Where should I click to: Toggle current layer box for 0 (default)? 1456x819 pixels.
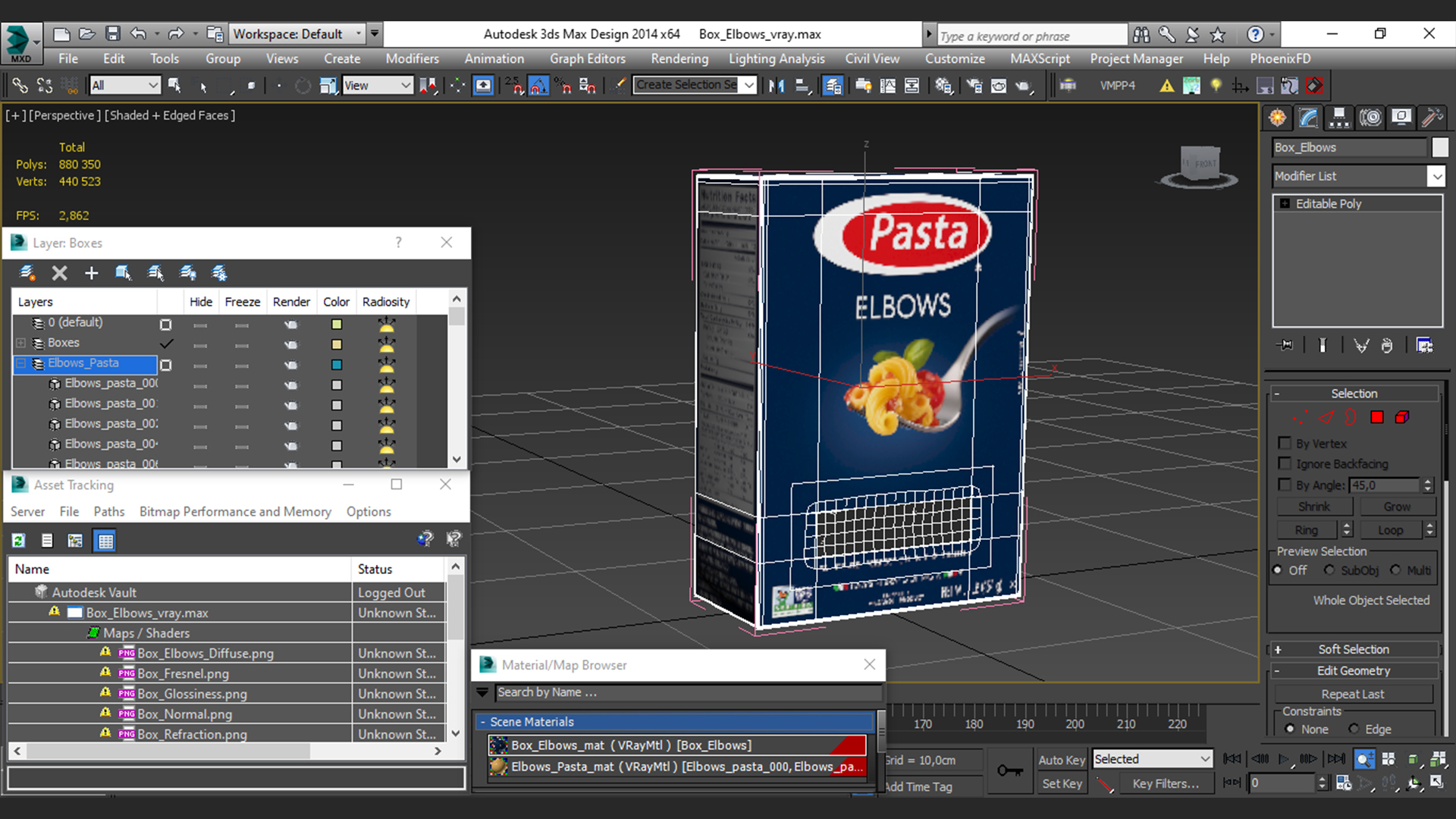pyautogui.click(x=165, y=325)
